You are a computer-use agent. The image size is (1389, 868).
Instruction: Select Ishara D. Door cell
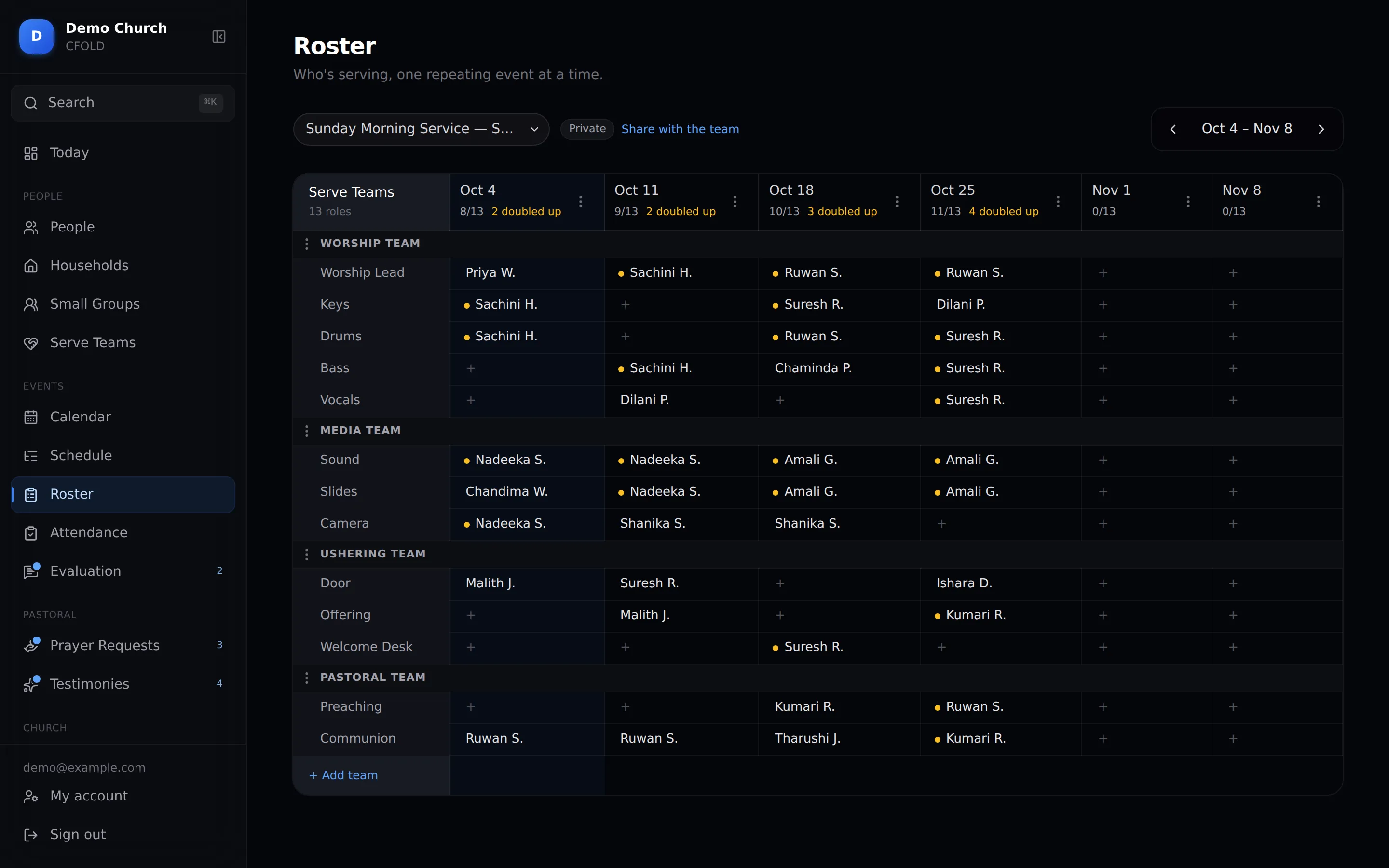1001,583
